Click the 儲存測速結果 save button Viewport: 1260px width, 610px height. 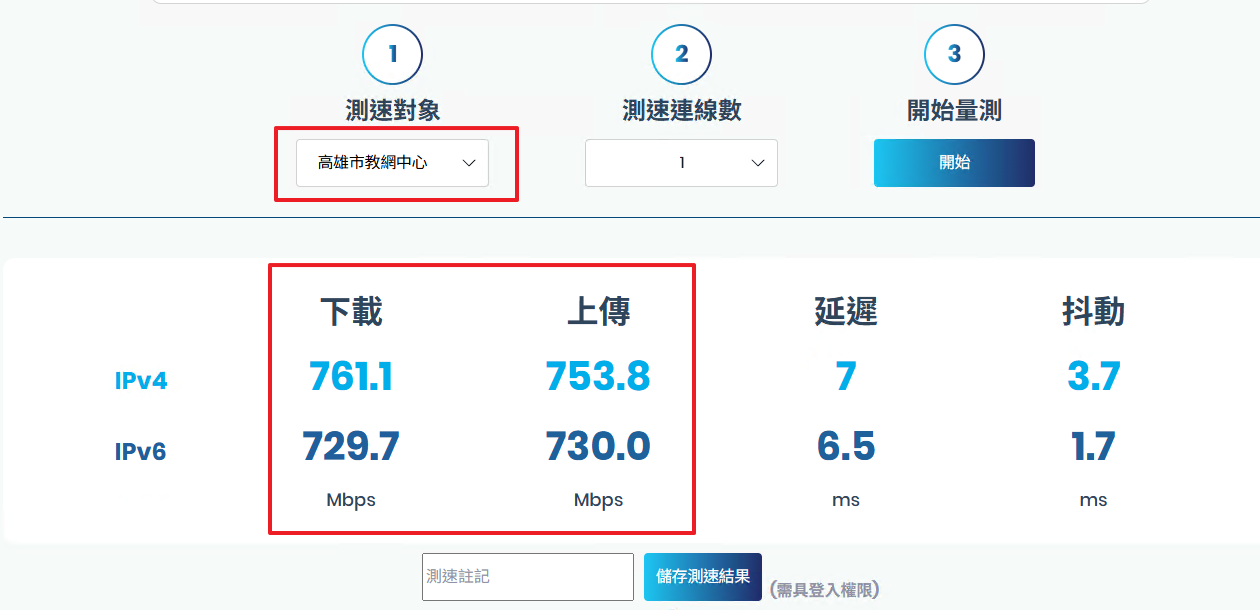tap(702, 577)
